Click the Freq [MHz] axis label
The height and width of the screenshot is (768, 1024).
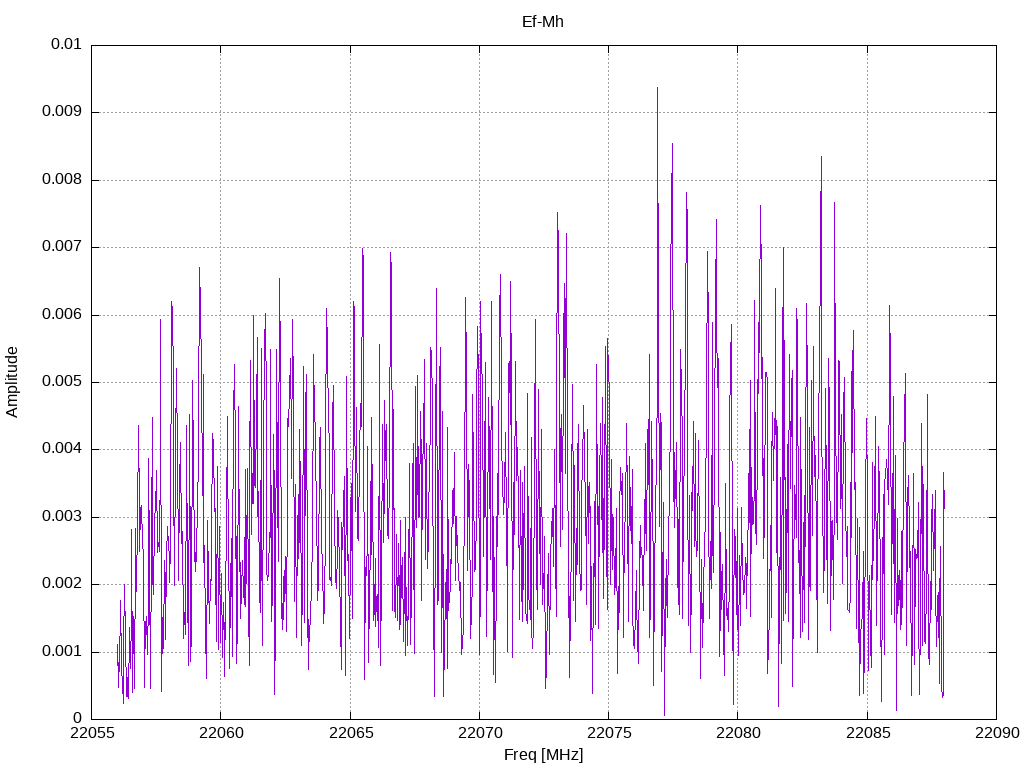point(543,754)
